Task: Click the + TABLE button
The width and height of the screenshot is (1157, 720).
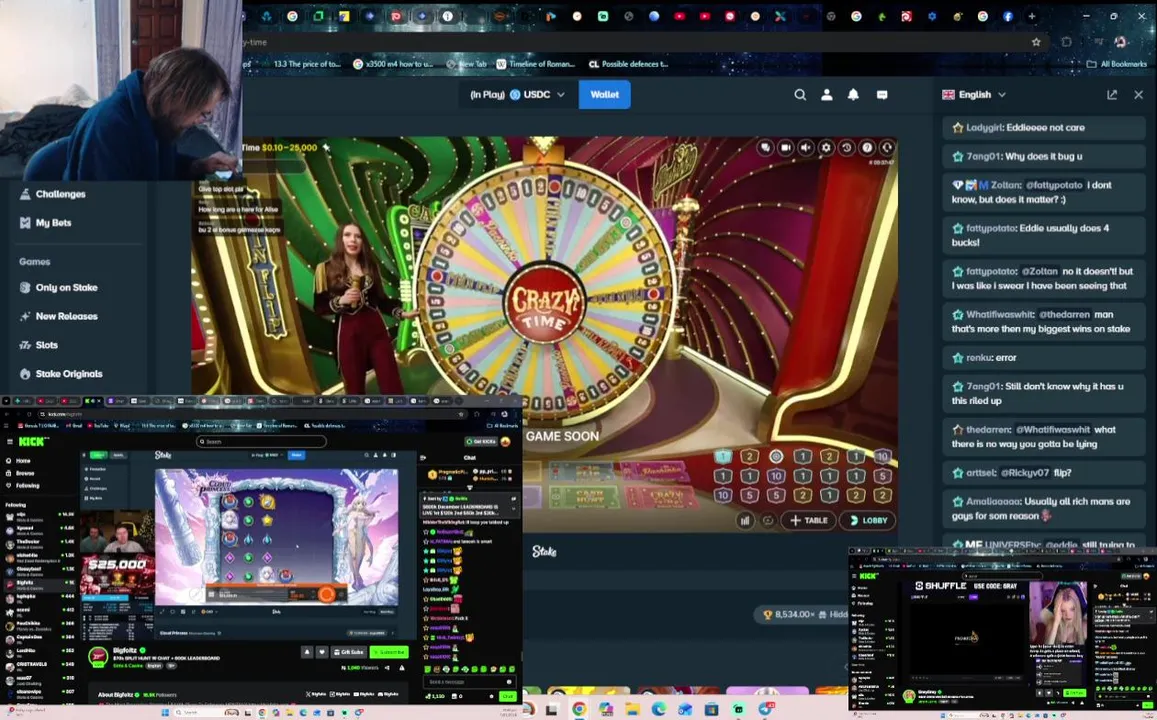Action: pos(809,520)
